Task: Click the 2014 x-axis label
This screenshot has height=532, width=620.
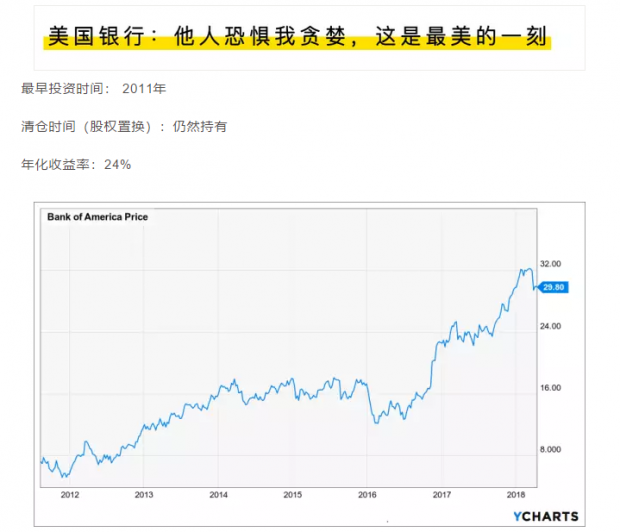Action: [x=218, y=494]
